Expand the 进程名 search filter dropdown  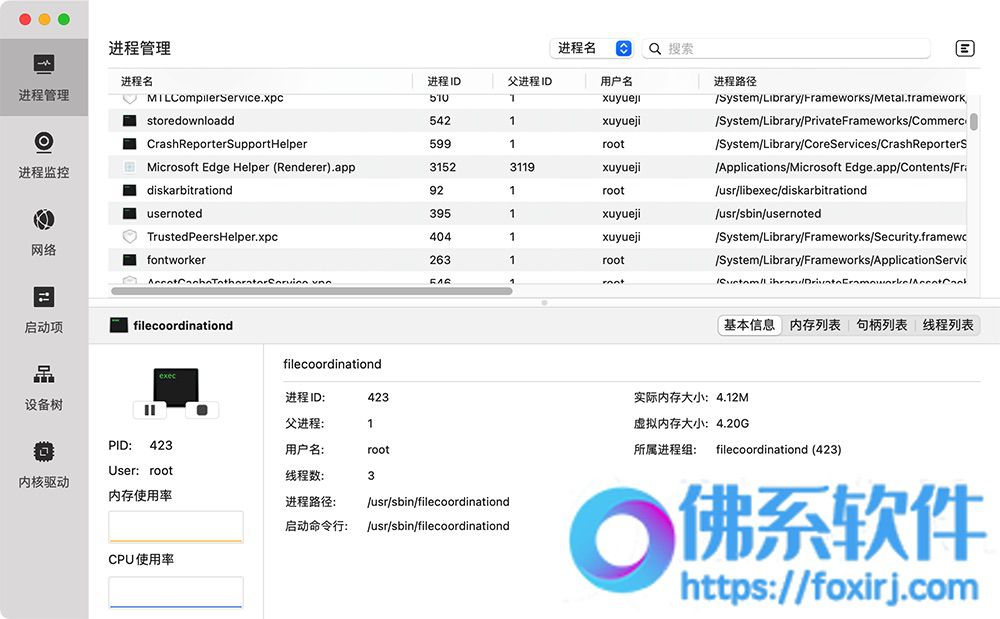tap(594, 48)
